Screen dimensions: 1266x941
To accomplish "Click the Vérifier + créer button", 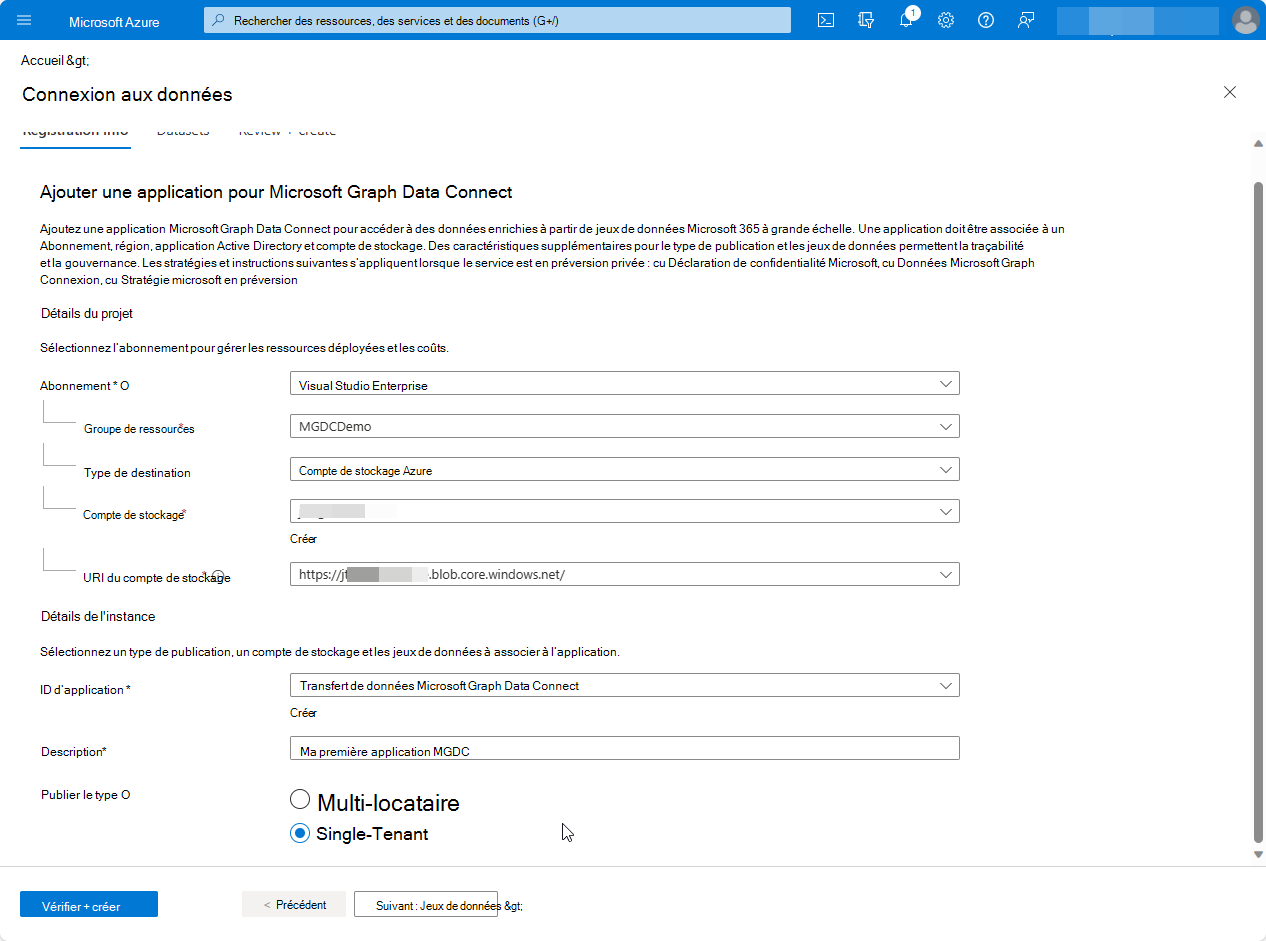I will (x=88, y=903).
